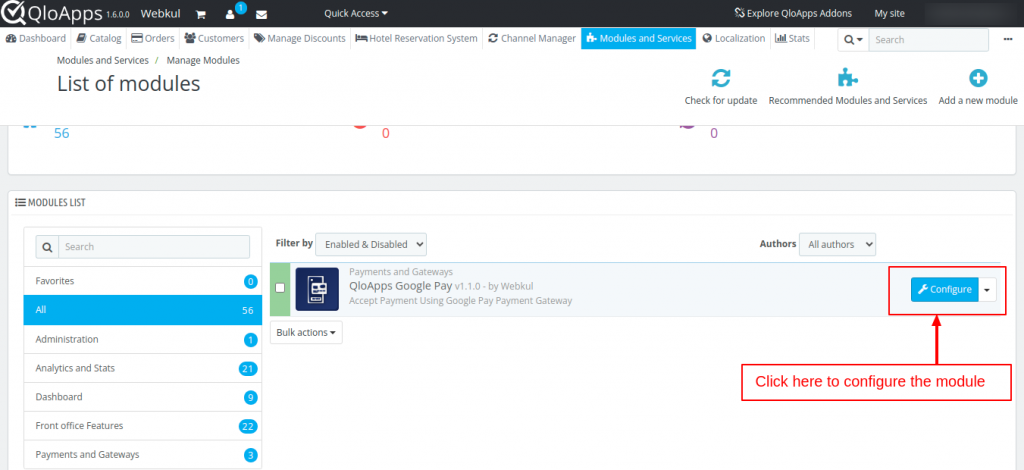
Task: Open the Localization menu
Action: (733, 39)
